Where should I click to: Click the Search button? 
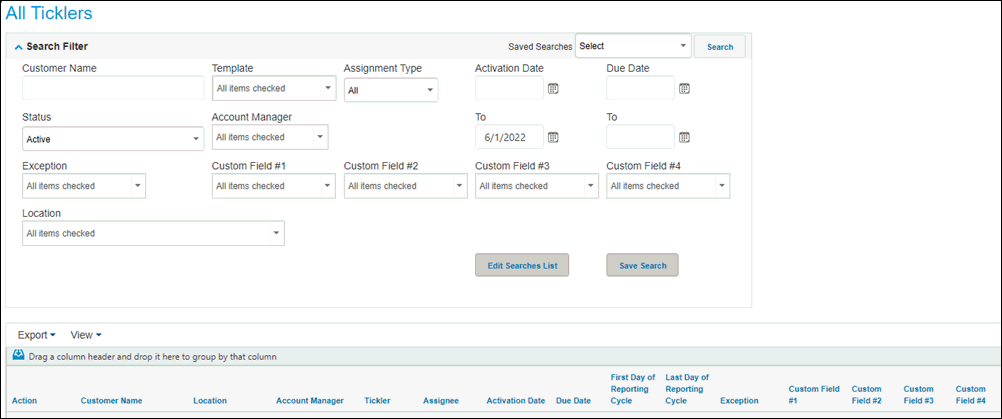(720, 47)
